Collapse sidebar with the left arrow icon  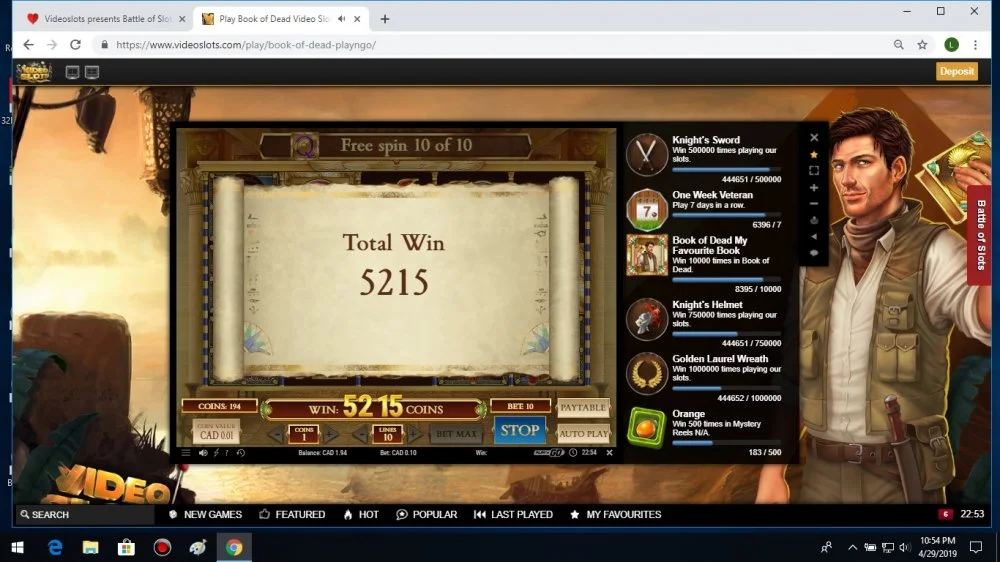coord(814,237)
